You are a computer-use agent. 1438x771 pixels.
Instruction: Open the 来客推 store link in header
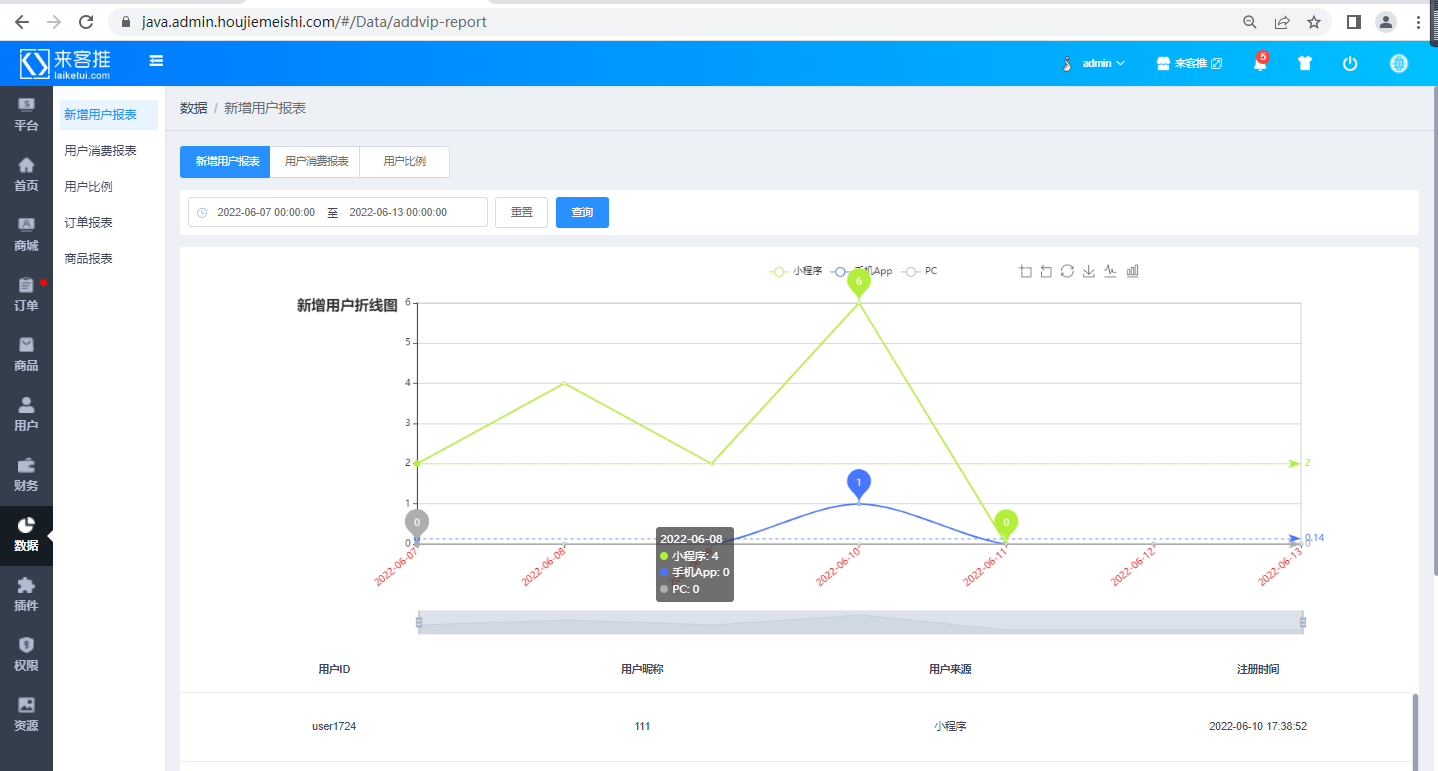pyautogui.click(x=1189, y=63)
